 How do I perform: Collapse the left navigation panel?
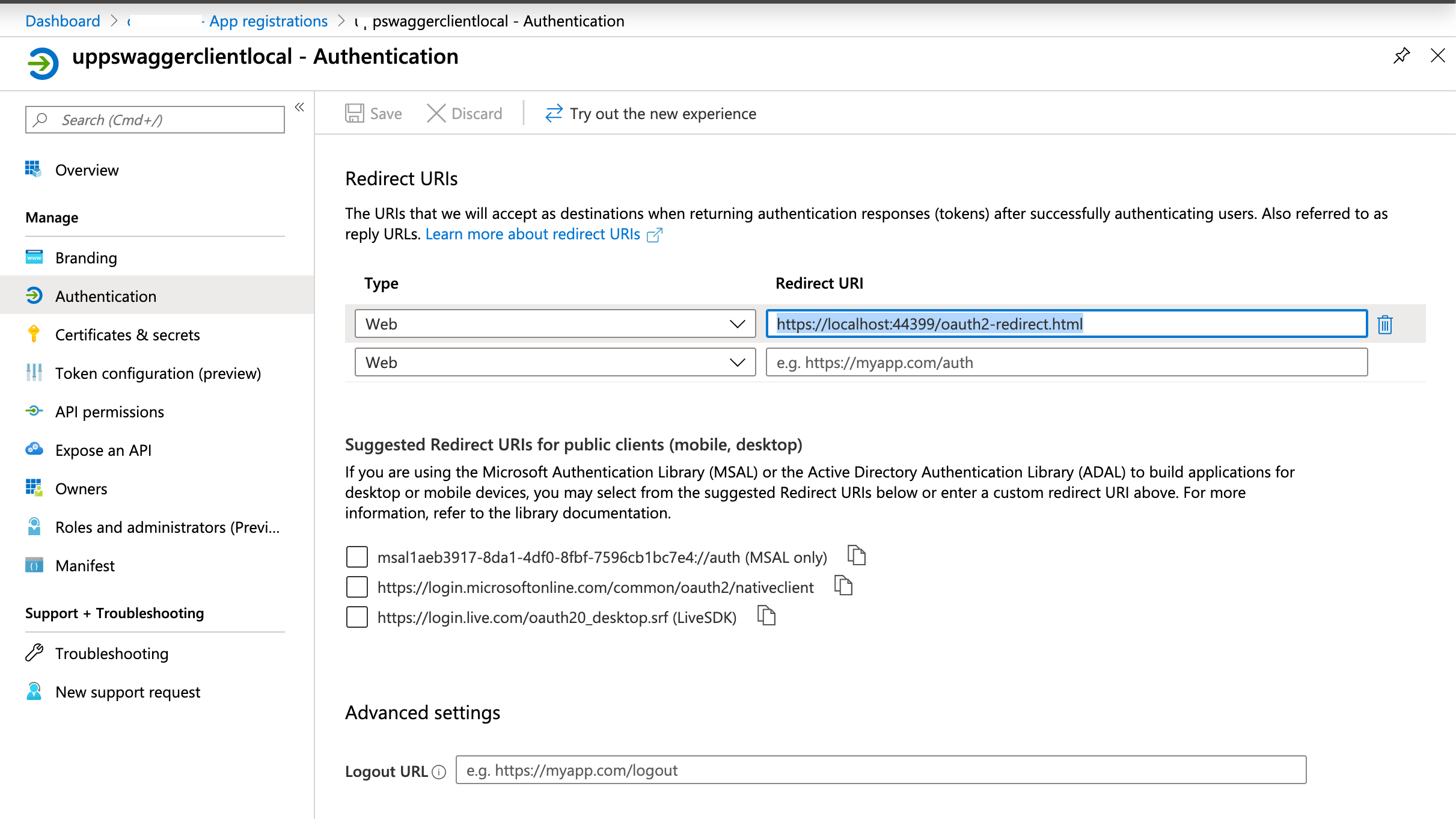[x=299, y=107]
